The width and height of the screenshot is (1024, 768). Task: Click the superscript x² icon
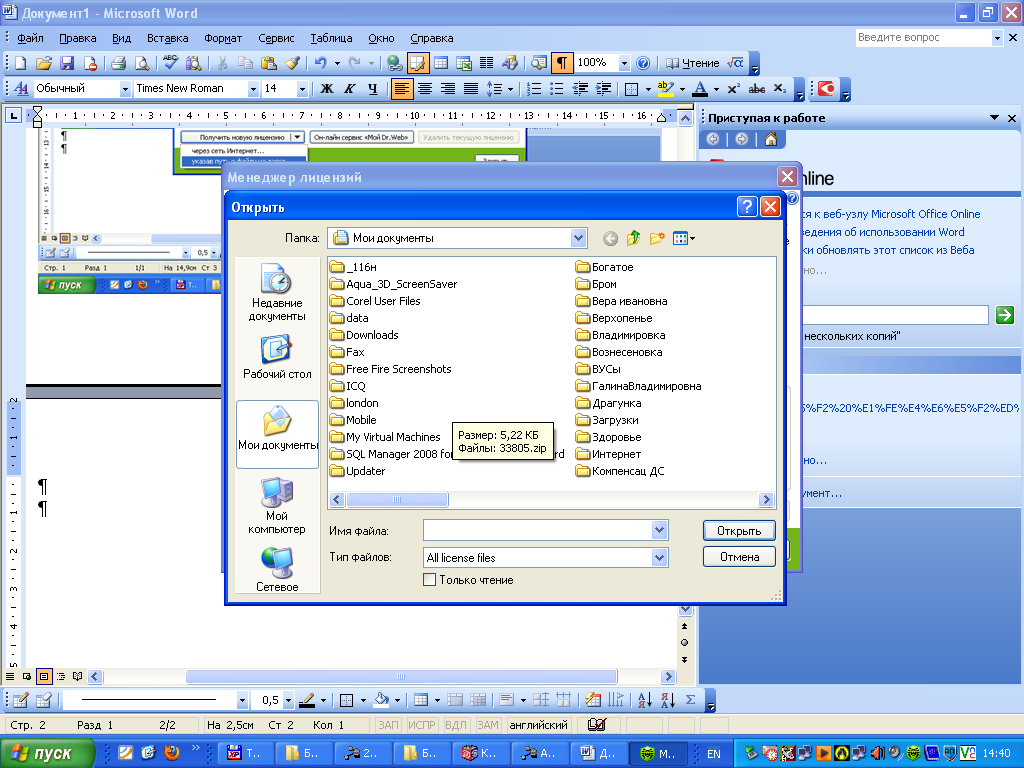tap(733, 89)
